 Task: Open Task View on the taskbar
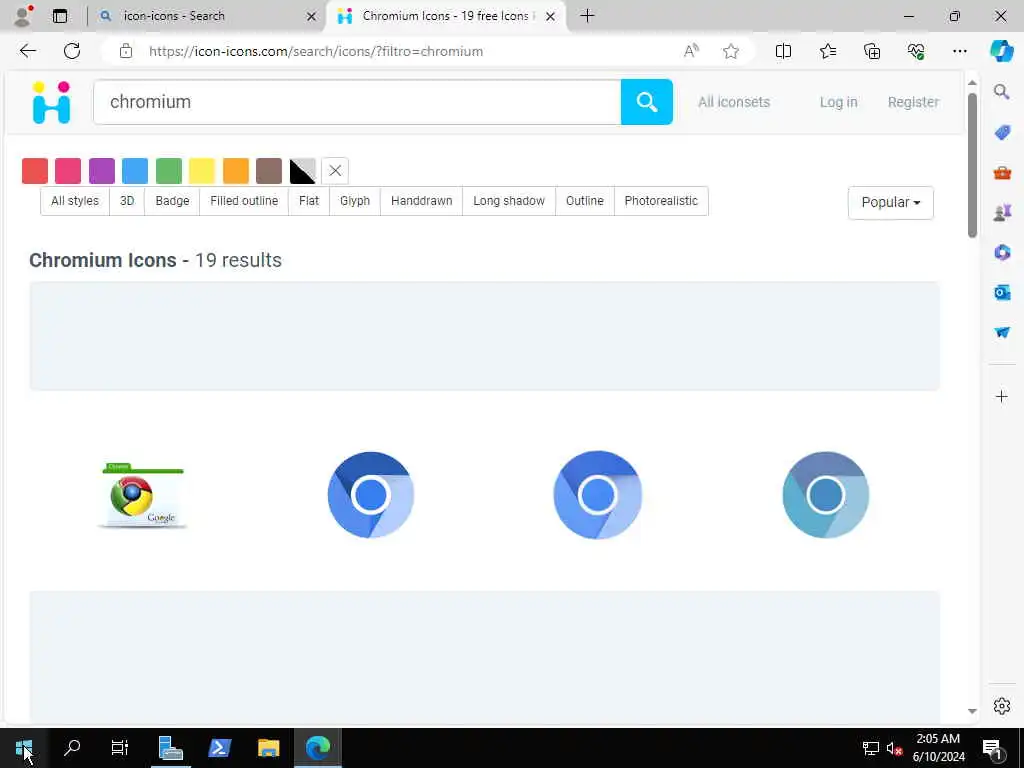[x=120, y=748]
